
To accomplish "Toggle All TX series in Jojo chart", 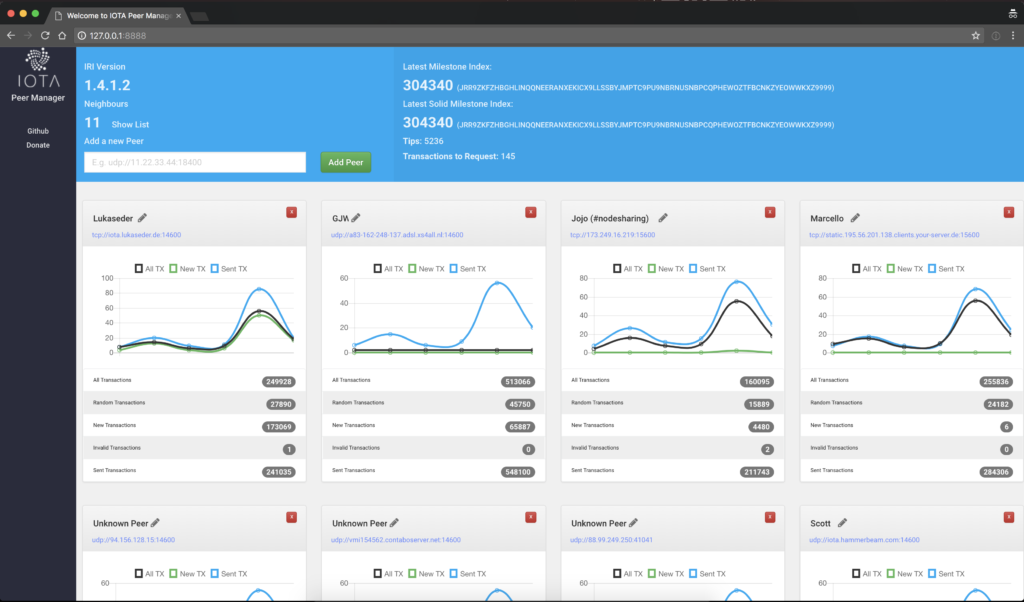I will coord(628,268).
